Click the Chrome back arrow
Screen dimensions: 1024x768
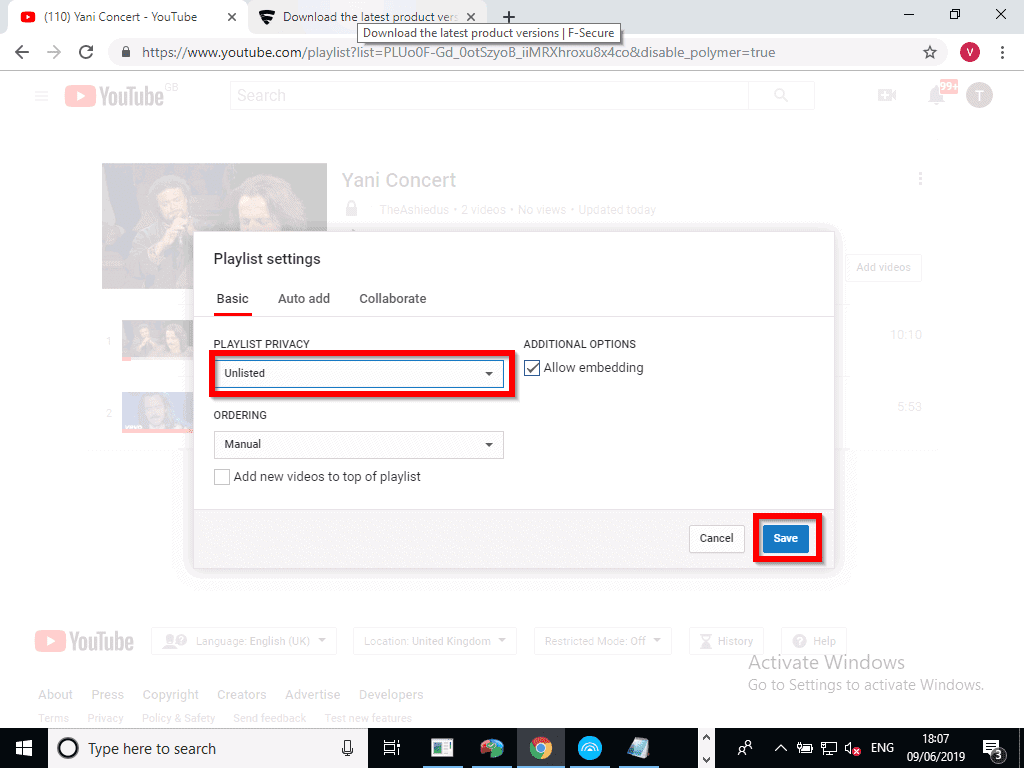22,52
